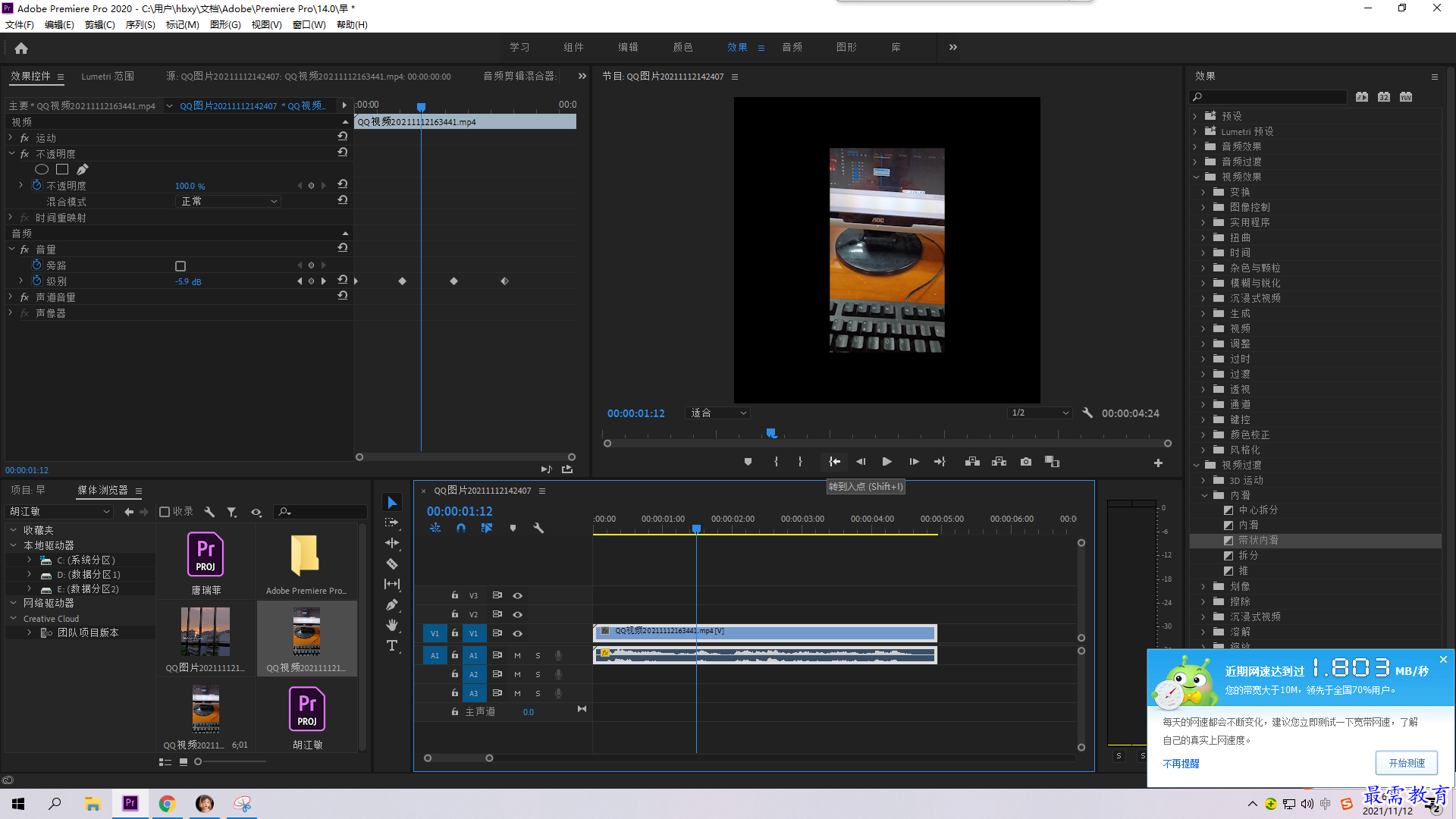Viewport: 1456px width, 819px height.
Task: Click the Extract button in Program monitor
Action: tap(999, 462)
